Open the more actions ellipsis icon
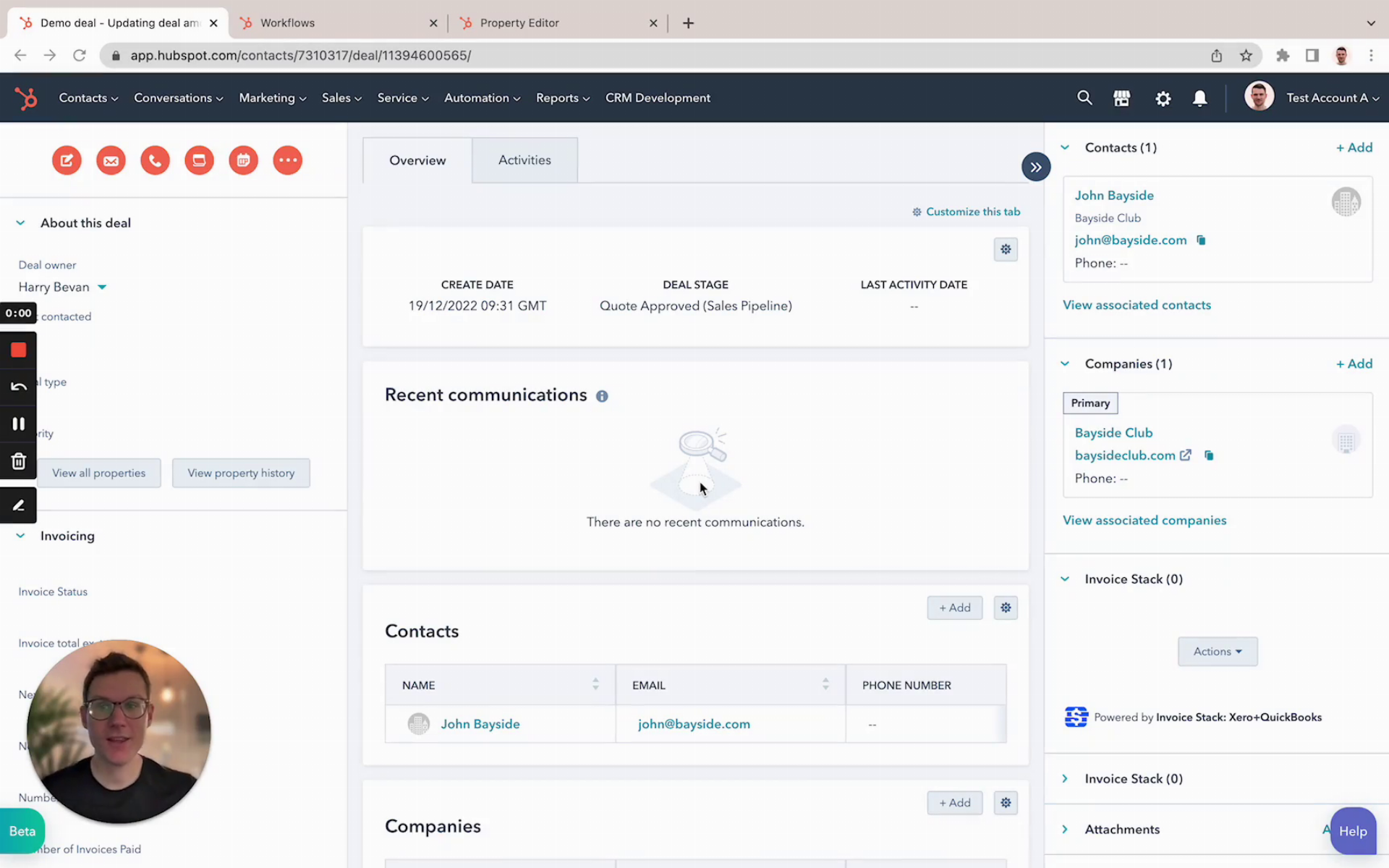 tap(287, 160)
